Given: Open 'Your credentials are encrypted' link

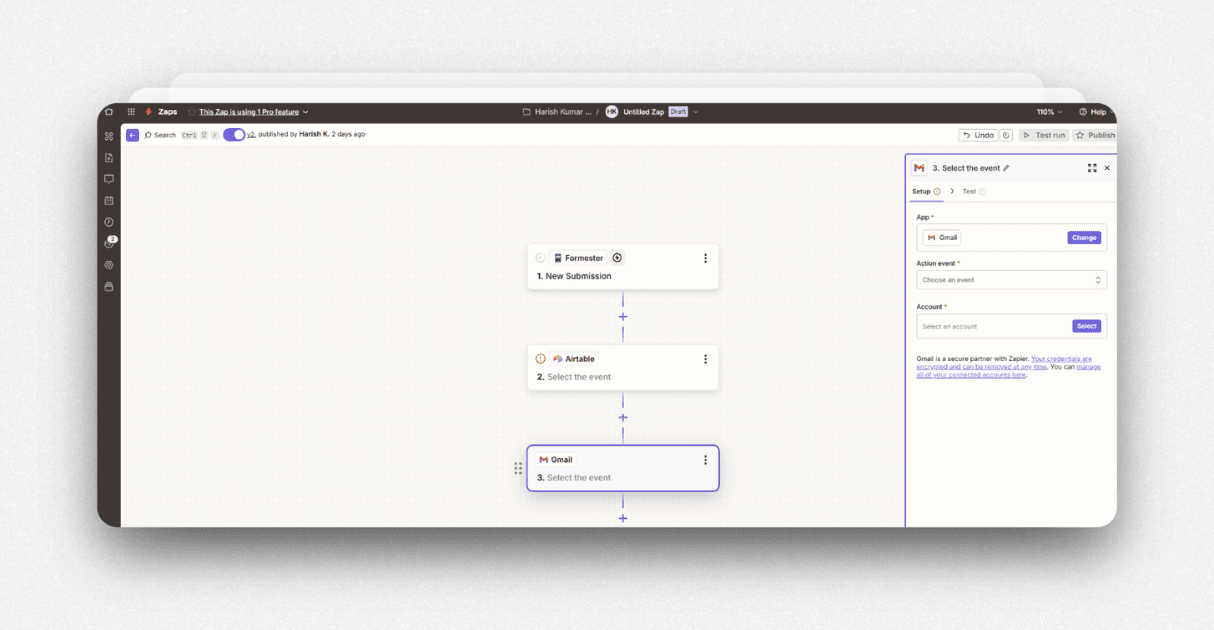Looking at the screenshot, I should click(x=1004, y=362).
